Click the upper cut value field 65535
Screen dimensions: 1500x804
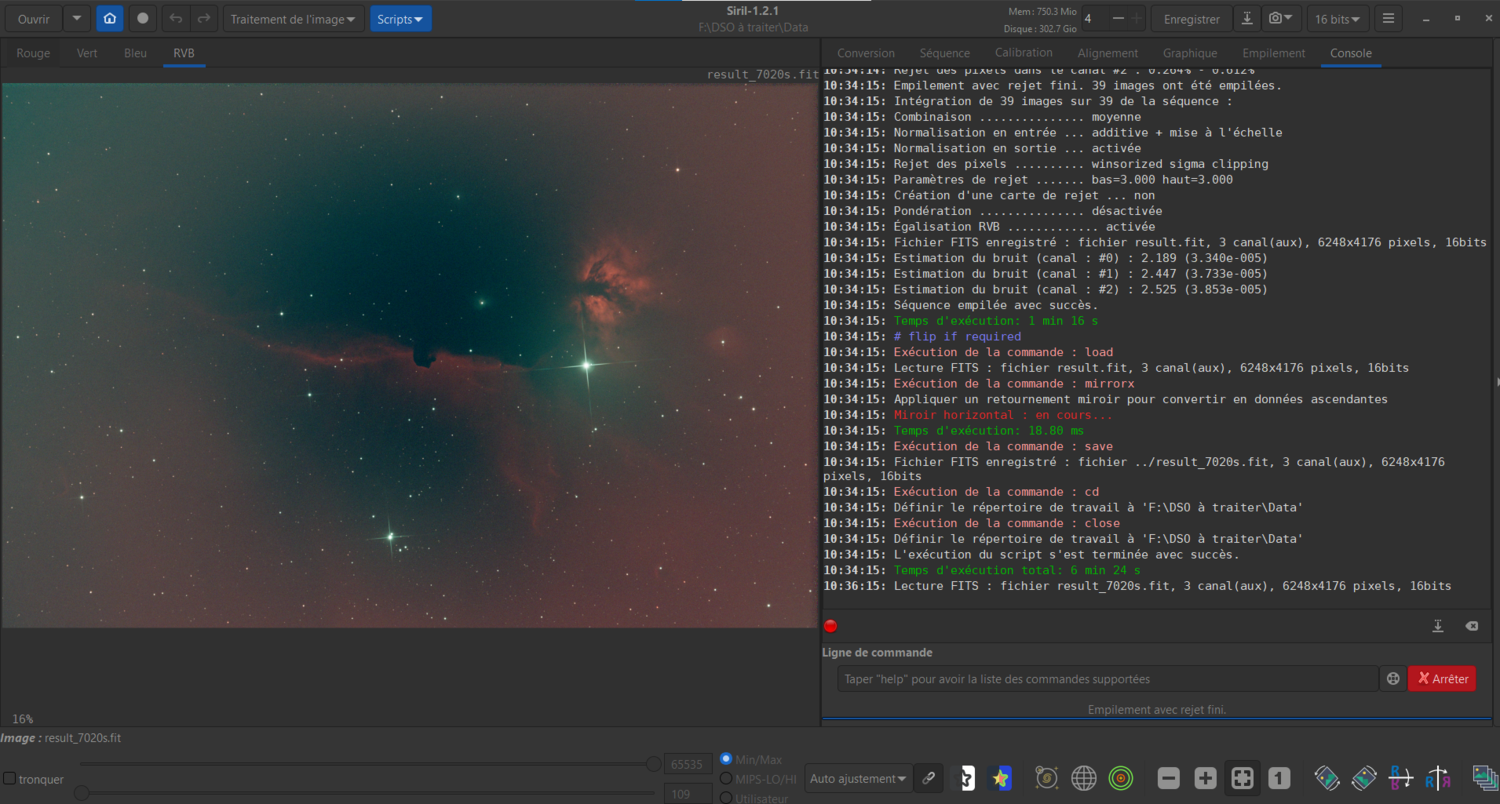point(688,764)
